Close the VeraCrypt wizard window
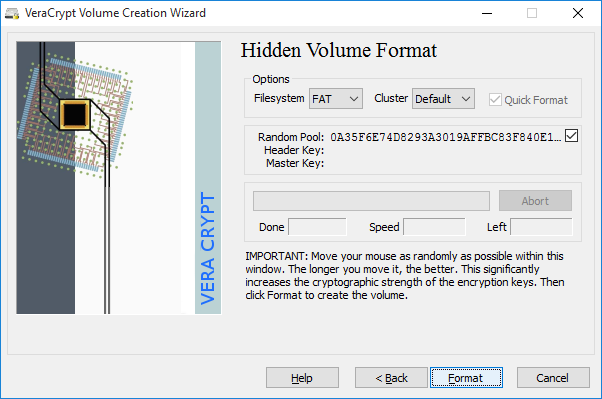Viewport: 602px width, 399px height. pos(577,13)
